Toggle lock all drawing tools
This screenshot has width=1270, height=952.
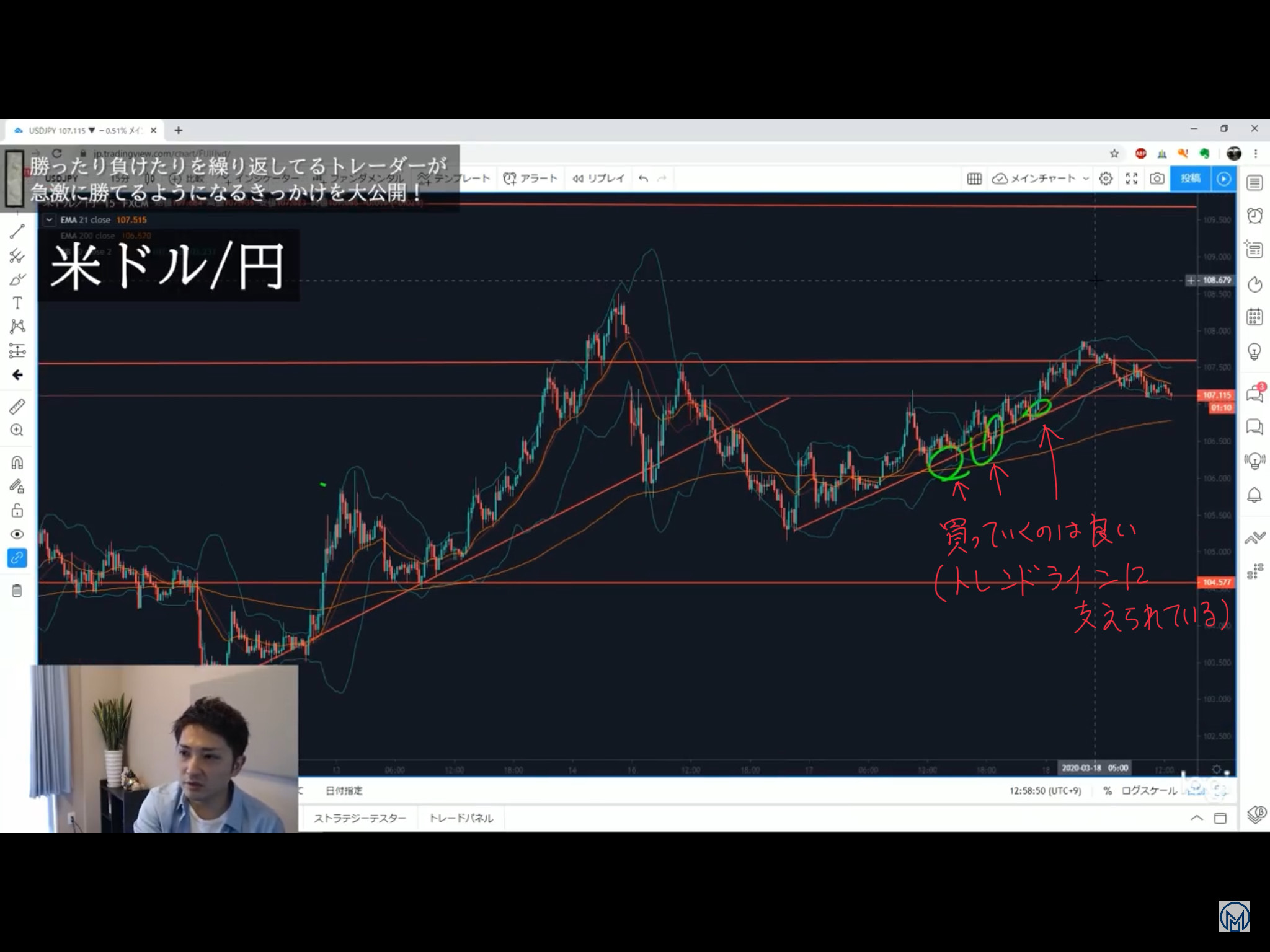(17, 511)
